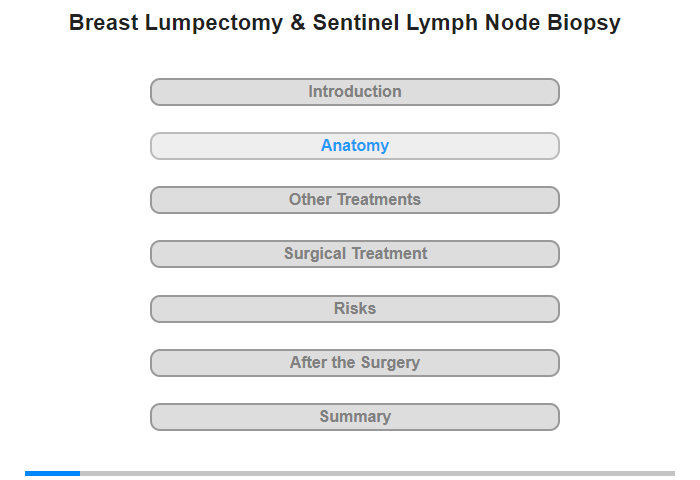Choose the Introduction menu entry
Image resolution: width=700 pixels, height=480 pixels.
coord(354,92)
